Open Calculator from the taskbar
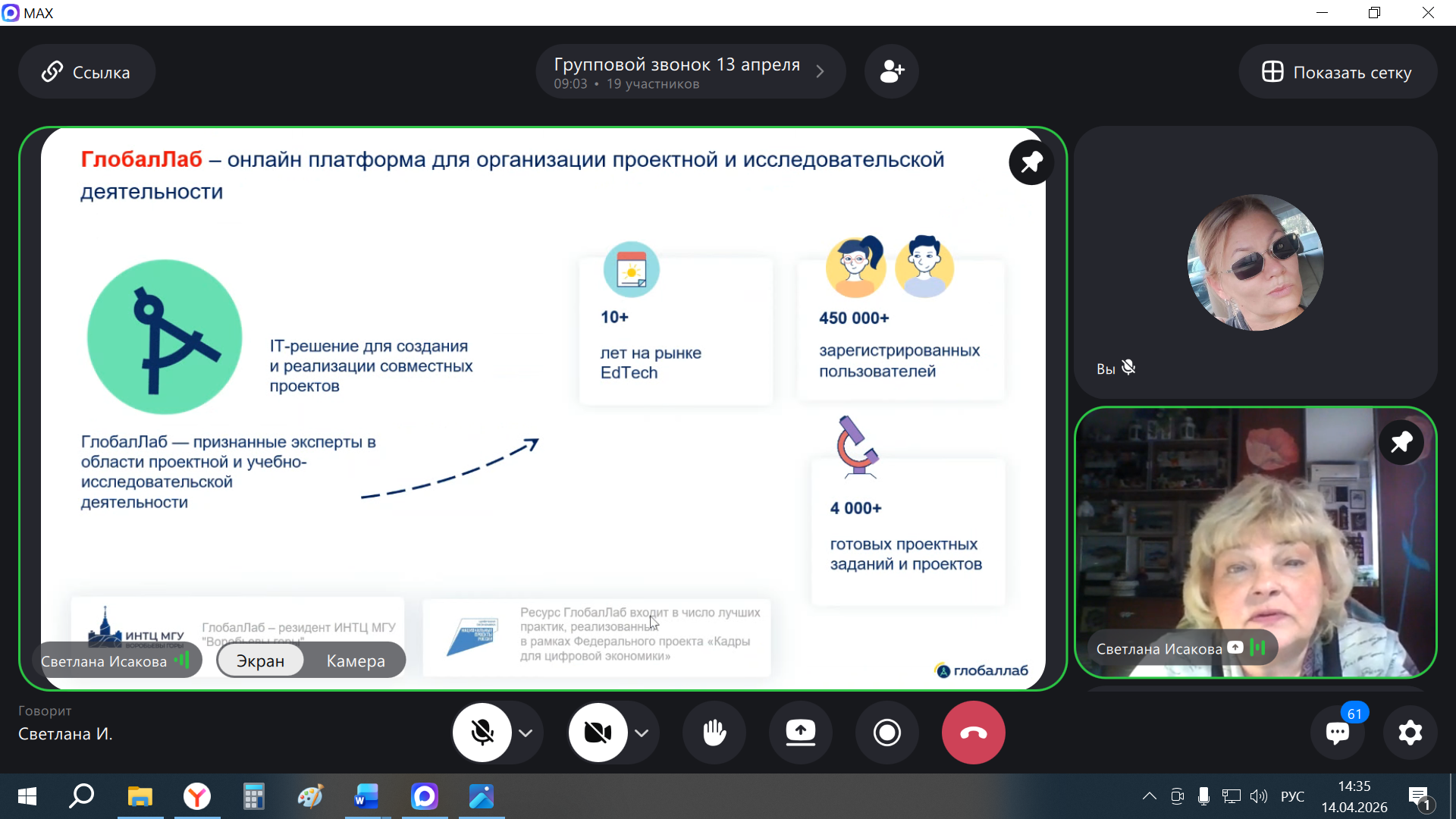The image size is (1456, 819). click(x=253, y=796)
